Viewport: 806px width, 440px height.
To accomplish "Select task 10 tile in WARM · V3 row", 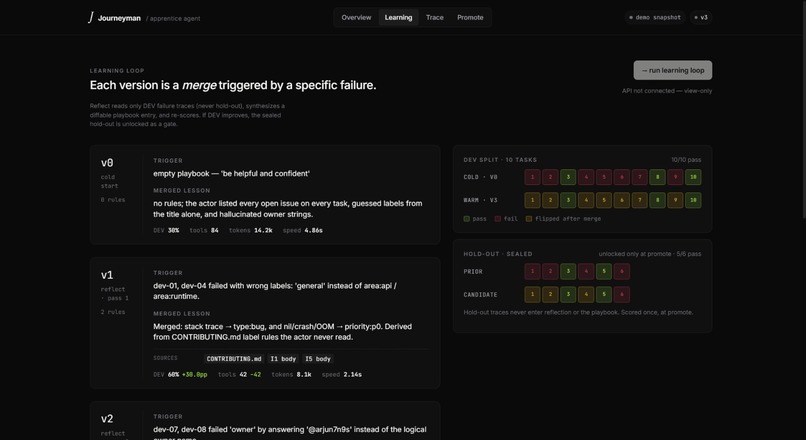I will click(x=693, y=200).
